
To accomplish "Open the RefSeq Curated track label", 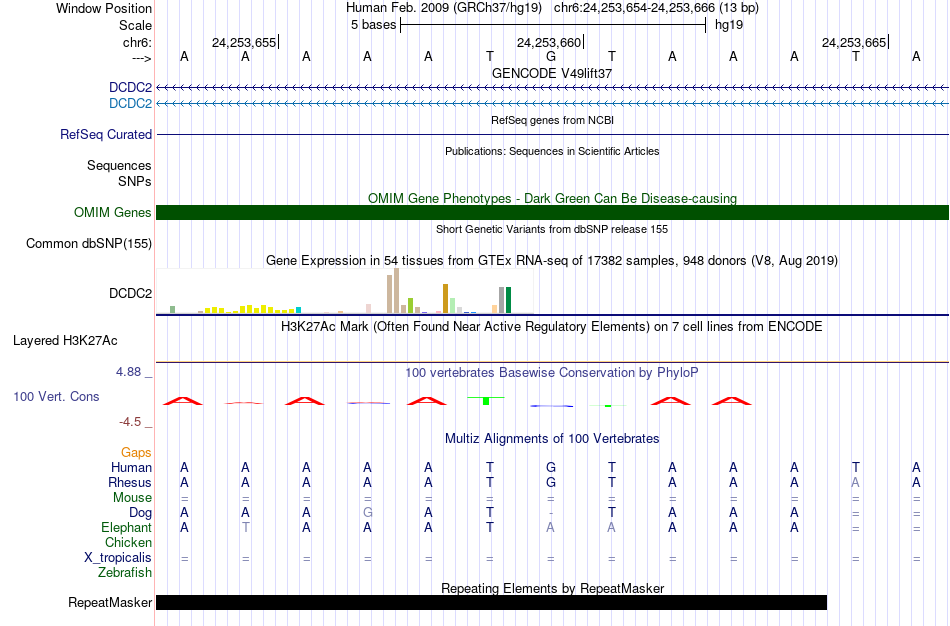I will click(x=106, y=135).
